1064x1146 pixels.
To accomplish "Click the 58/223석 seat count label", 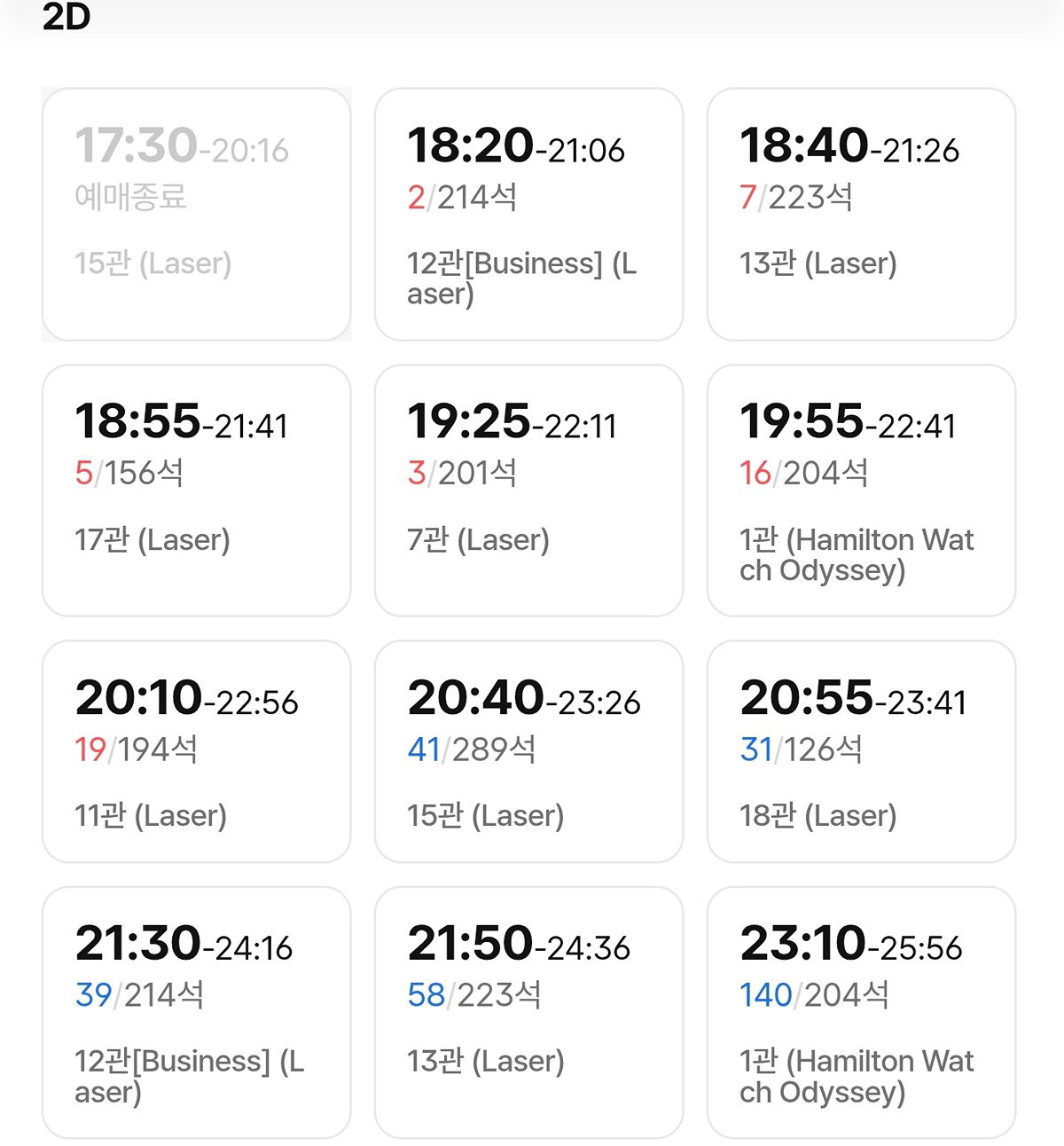I will tap(473, 995).
